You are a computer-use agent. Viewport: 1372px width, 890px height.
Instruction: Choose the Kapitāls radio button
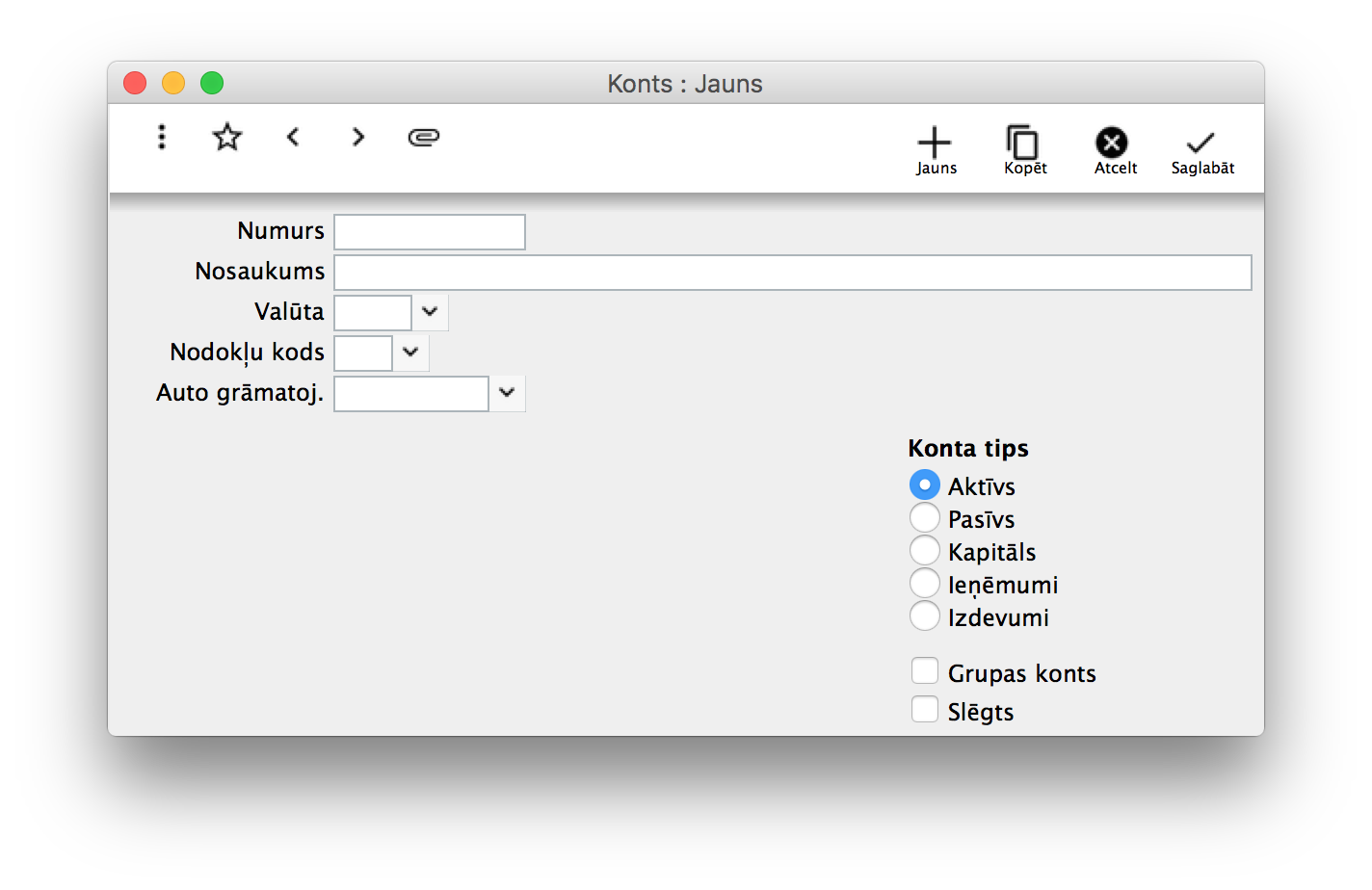point(925,551)
